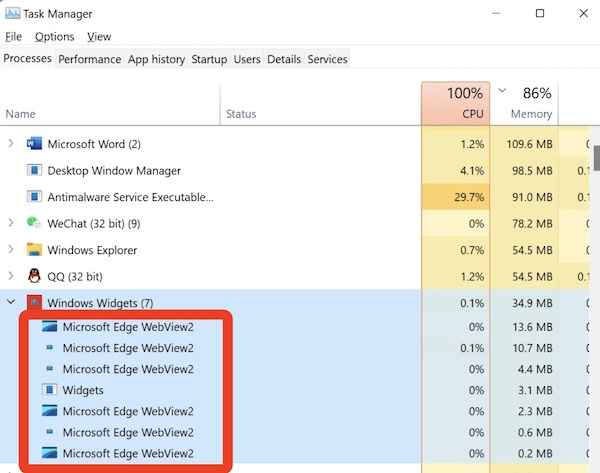
Task: Expand the Microsoft Word process group
Action: click(11, 144)
